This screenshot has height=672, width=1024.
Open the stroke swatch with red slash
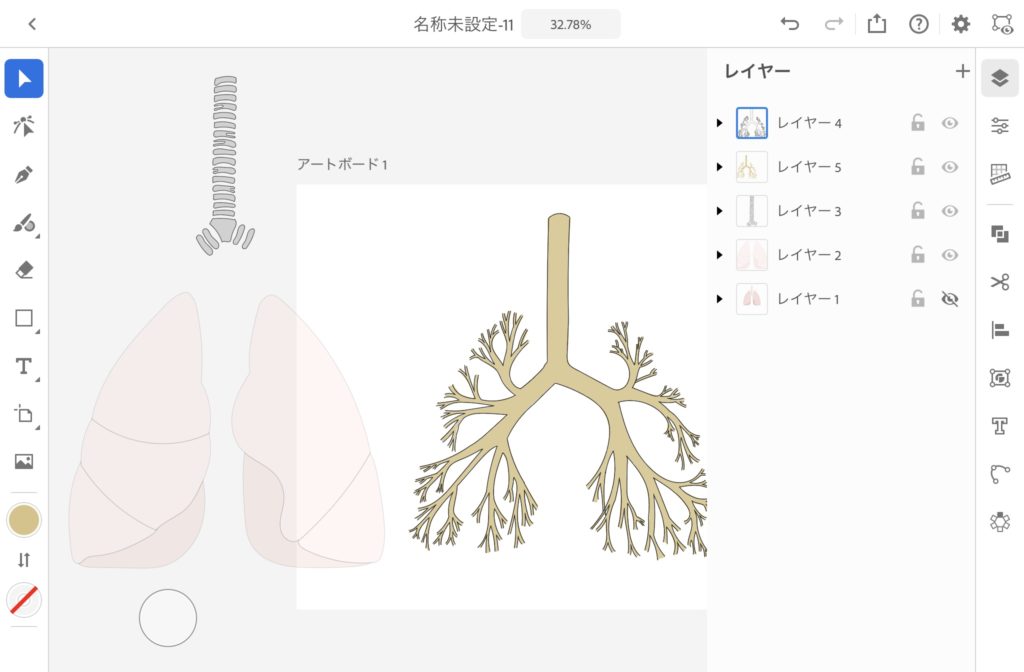tap(24, 600)
